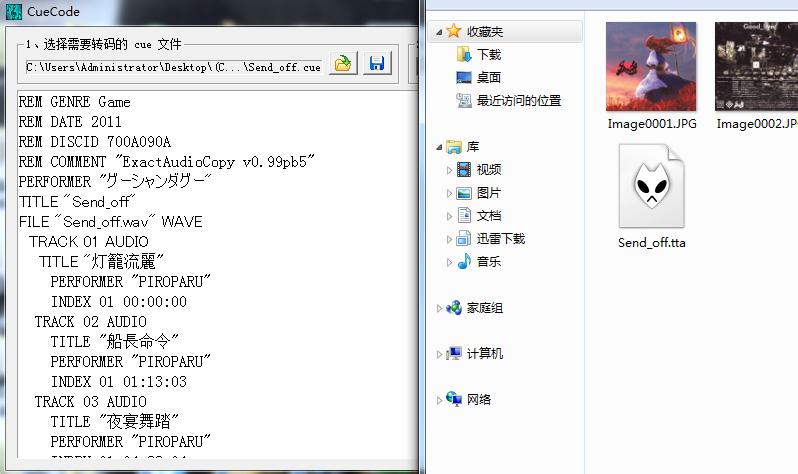This screenshot has width=798, height=474.
Task: Select the Send_off.tta file icon
Action: click(651, 186)
